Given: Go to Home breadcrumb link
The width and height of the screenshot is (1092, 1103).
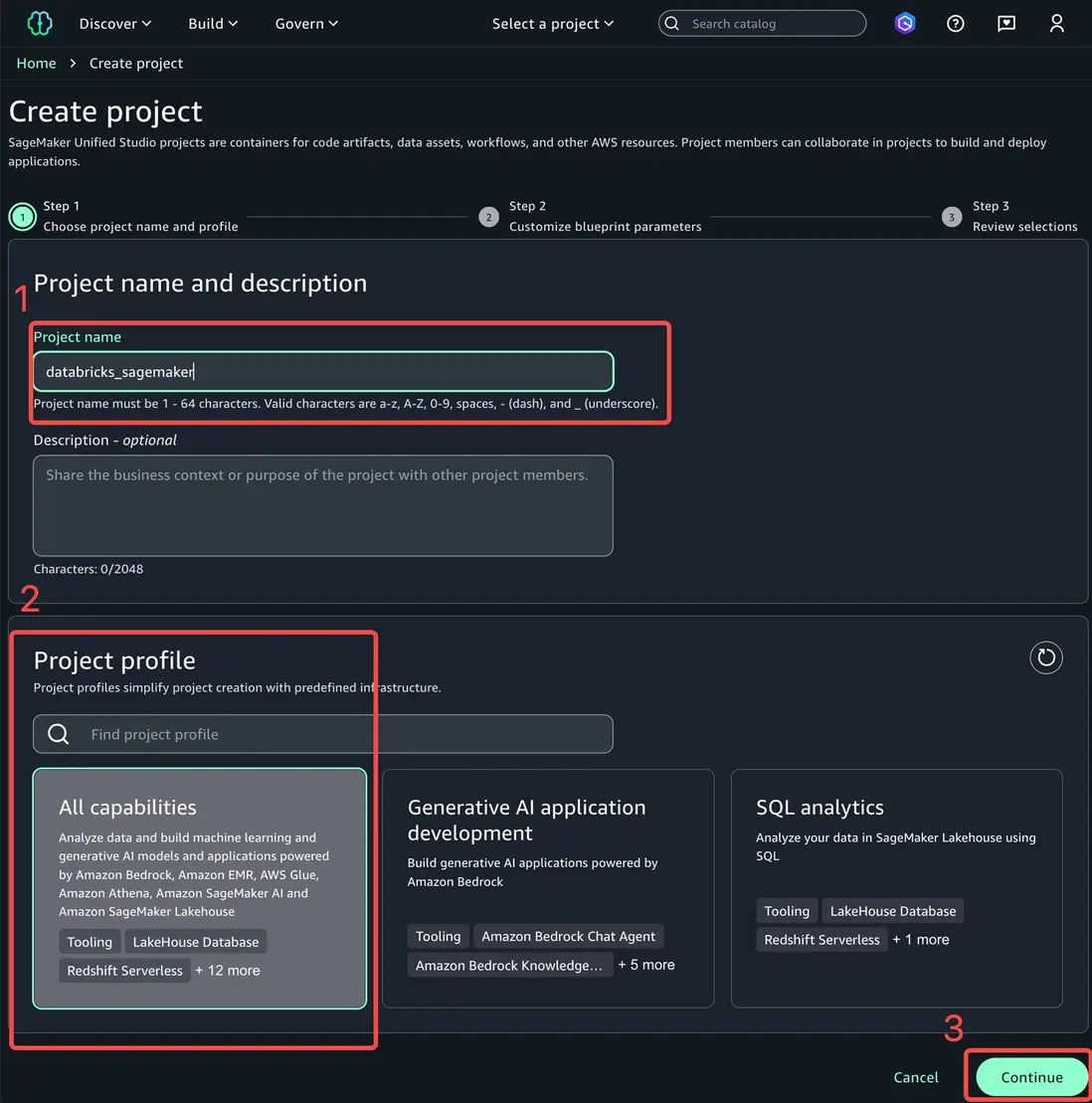Looking at the screenshot, I should pos(36,64).
